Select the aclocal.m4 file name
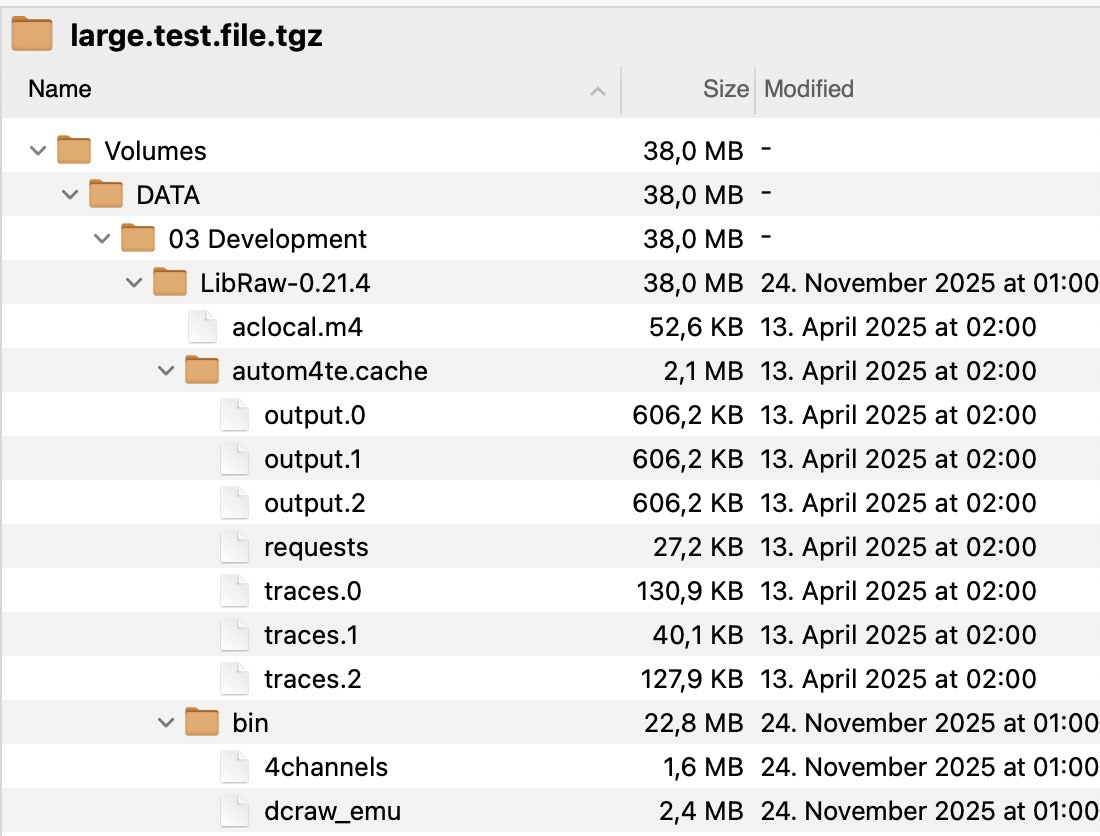Screen dimensions: 1100x836 (x=297, y=327)
